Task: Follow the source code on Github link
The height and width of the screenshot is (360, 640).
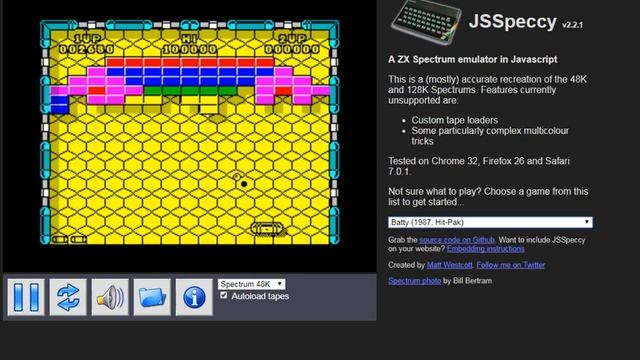Action: click(457, 240)
